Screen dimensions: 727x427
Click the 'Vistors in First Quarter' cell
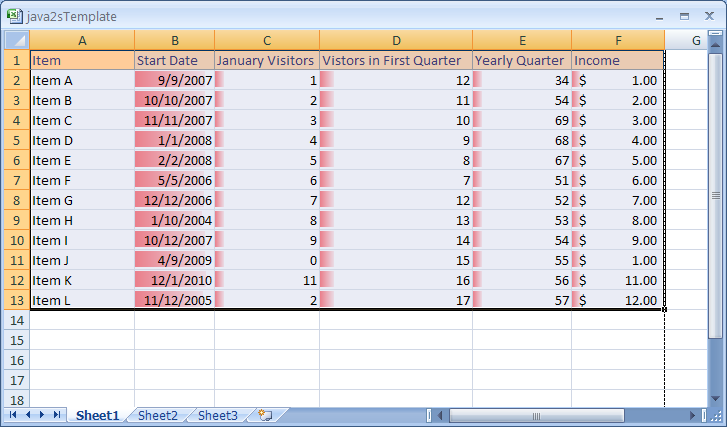396,60
